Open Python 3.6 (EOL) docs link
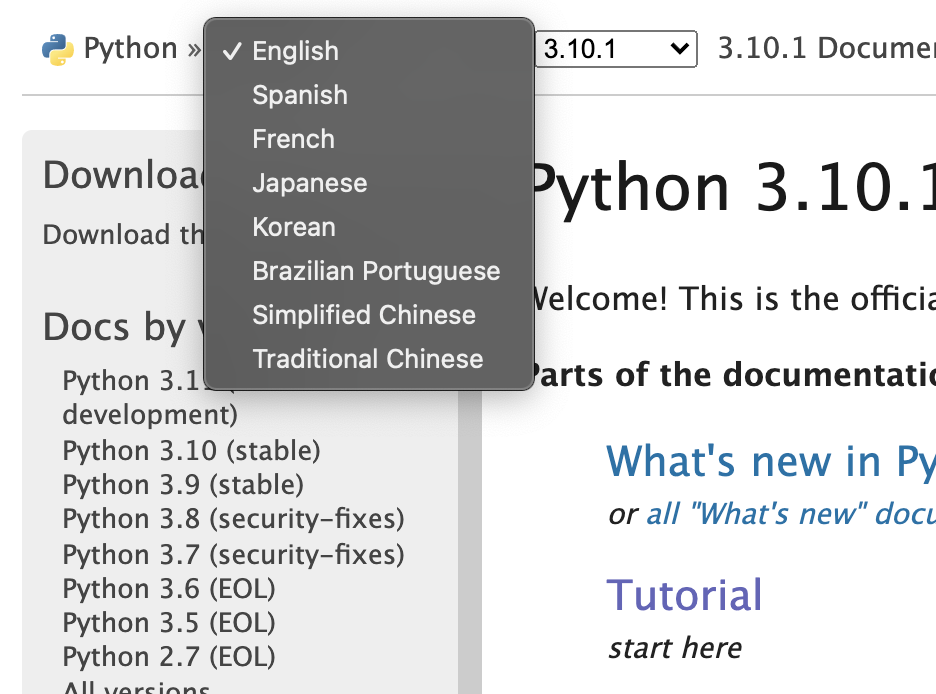 169,589
